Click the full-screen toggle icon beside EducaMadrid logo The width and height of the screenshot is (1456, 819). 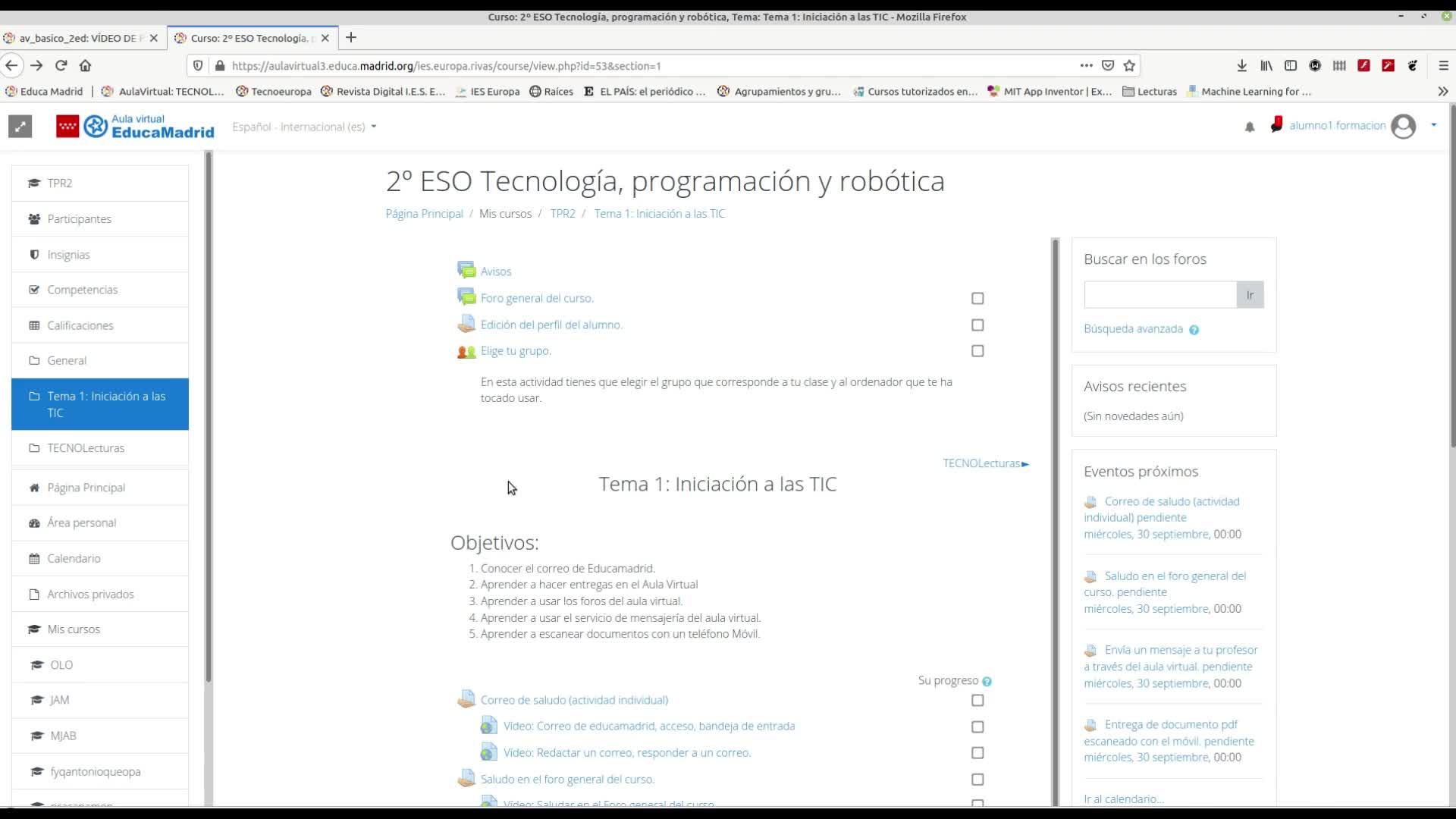(20, 127)
